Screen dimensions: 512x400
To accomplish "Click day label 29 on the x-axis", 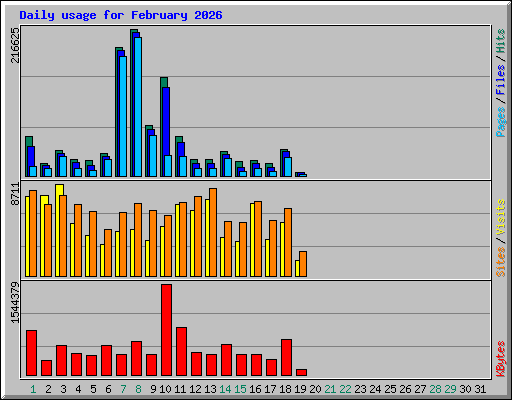I will pos(450,389).
